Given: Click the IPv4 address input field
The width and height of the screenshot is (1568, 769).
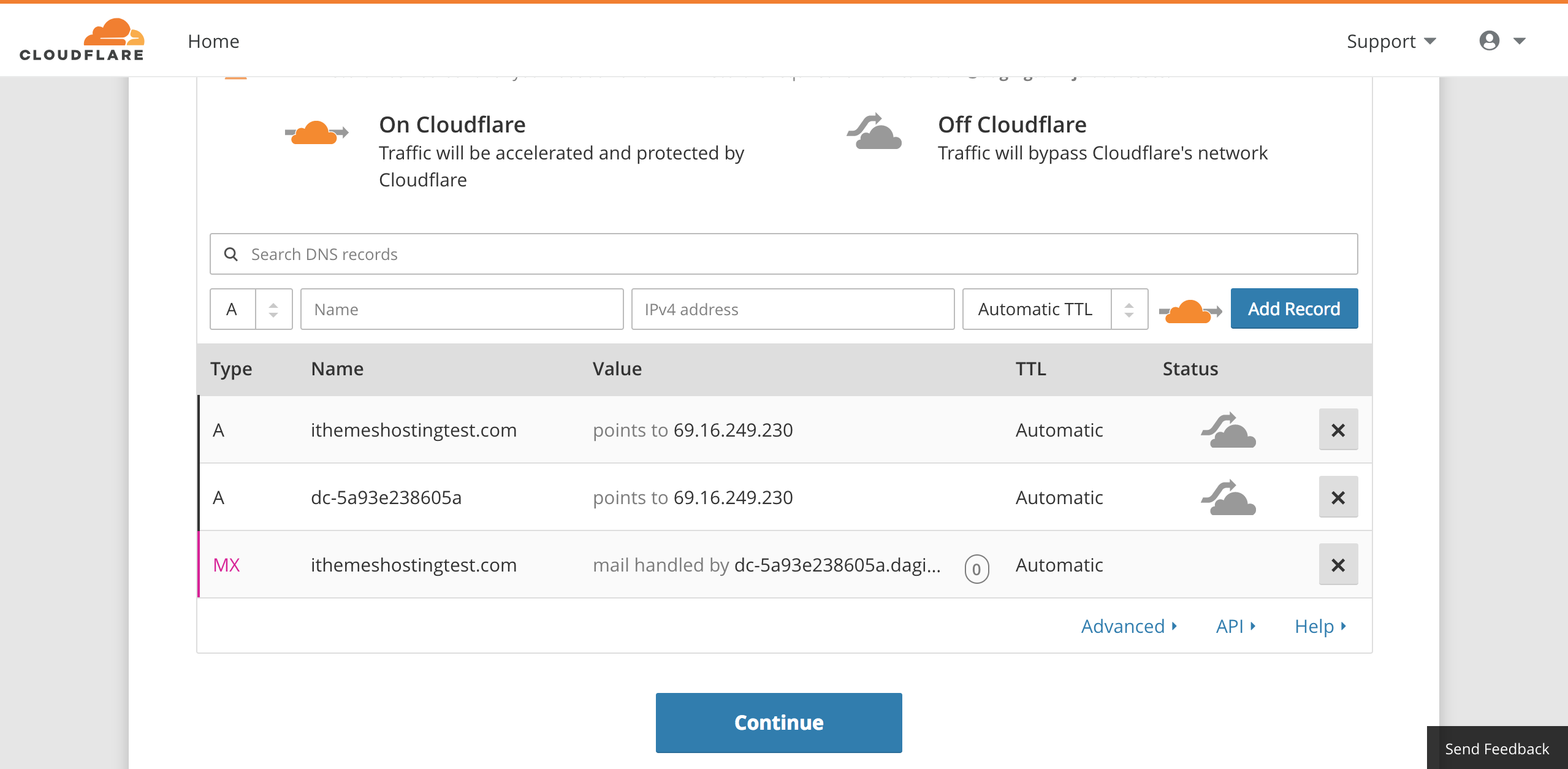Looking at the screenshot, I should coord(793,309).
